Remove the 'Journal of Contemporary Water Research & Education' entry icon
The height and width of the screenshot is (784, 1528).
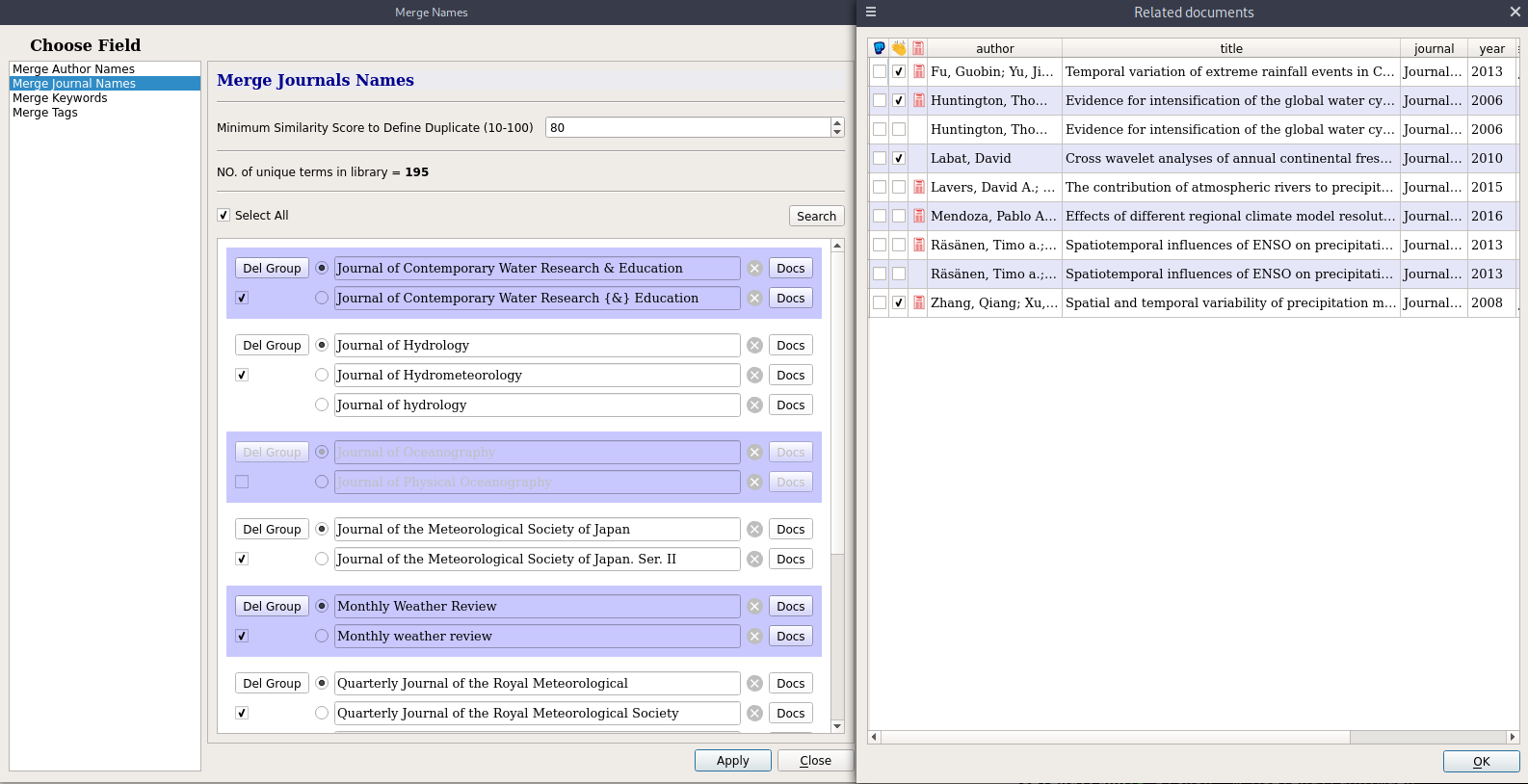tap(755, 269)
